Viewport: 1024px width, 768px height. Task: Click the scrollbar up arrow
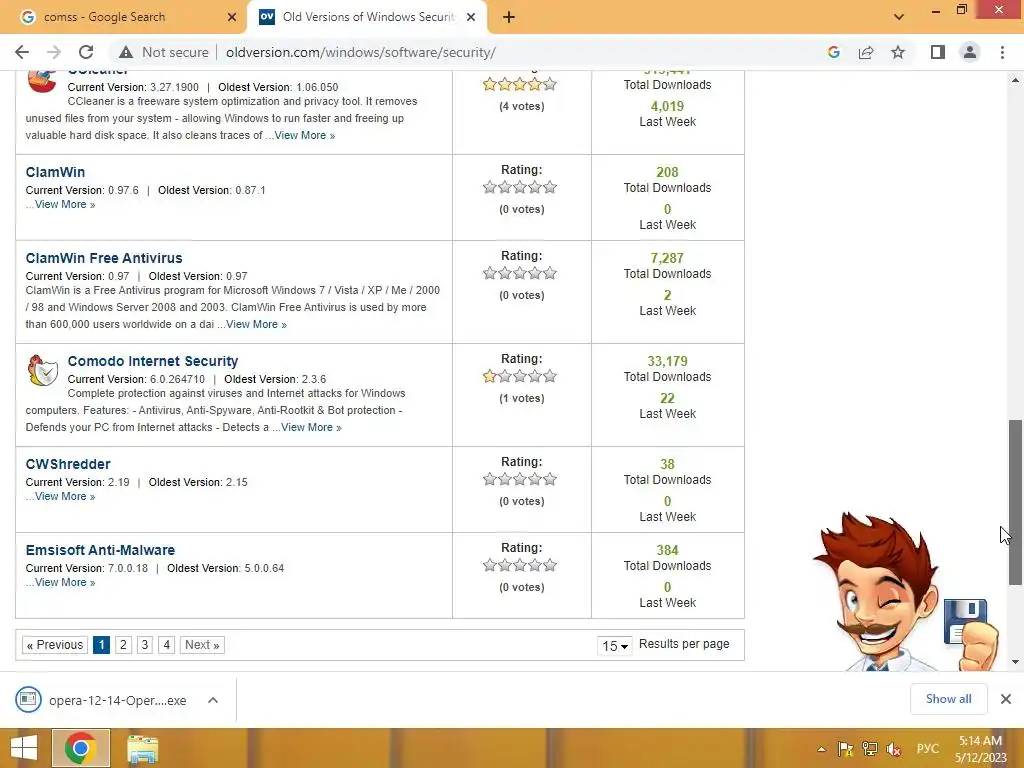pos(1015,80)
